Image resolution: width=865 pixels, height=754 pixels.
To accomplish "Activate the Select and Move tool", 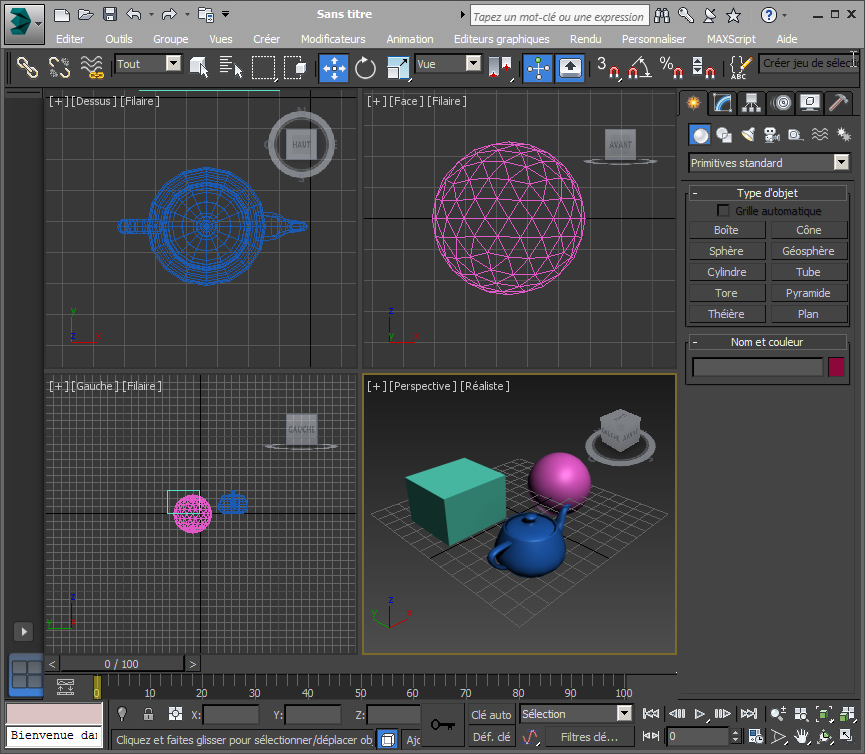I will pyautogui.click(x=333, y=68).
